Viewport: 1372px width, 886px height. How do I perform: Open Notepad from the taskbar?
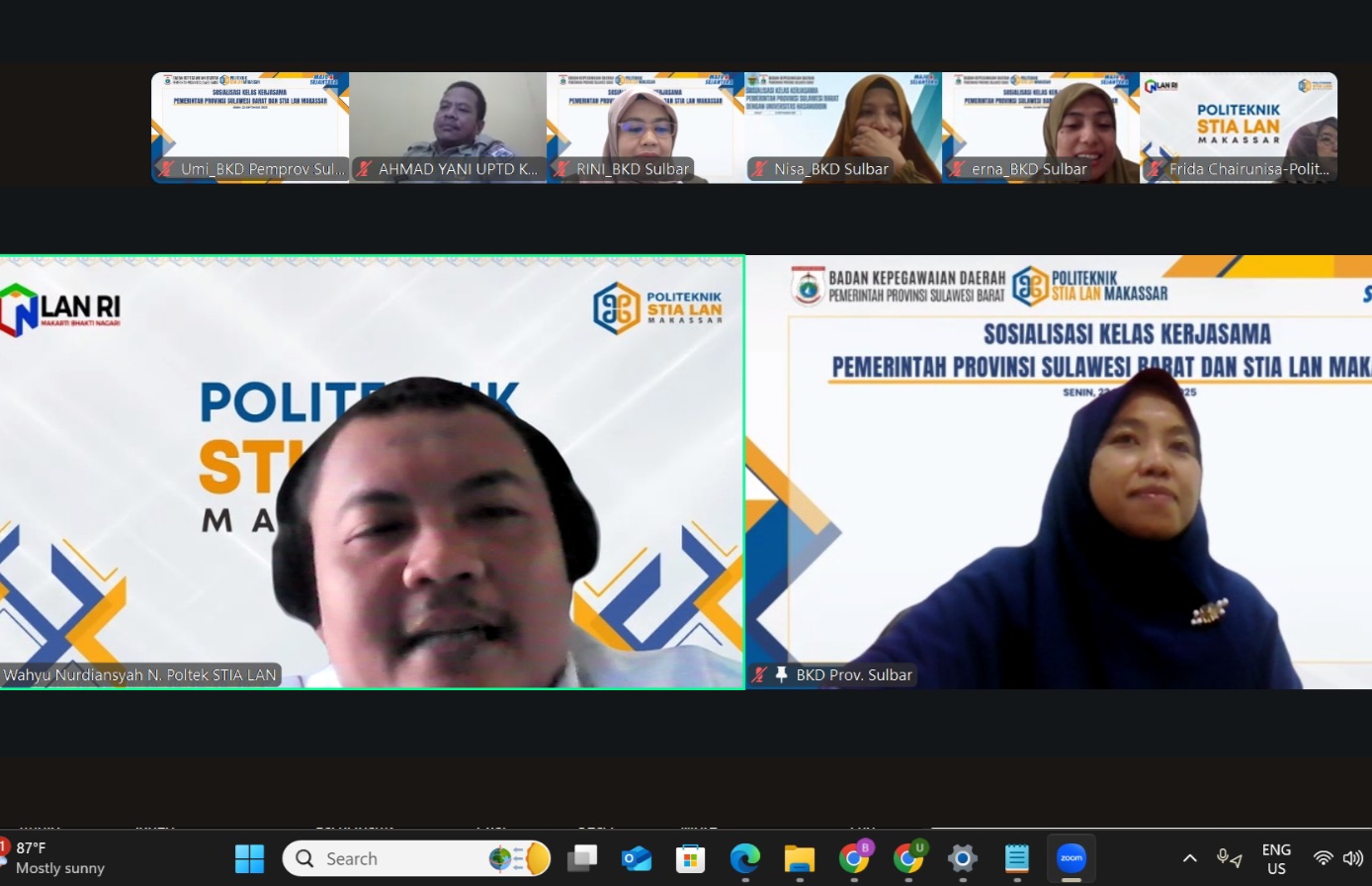click(x=1017, y=858)
